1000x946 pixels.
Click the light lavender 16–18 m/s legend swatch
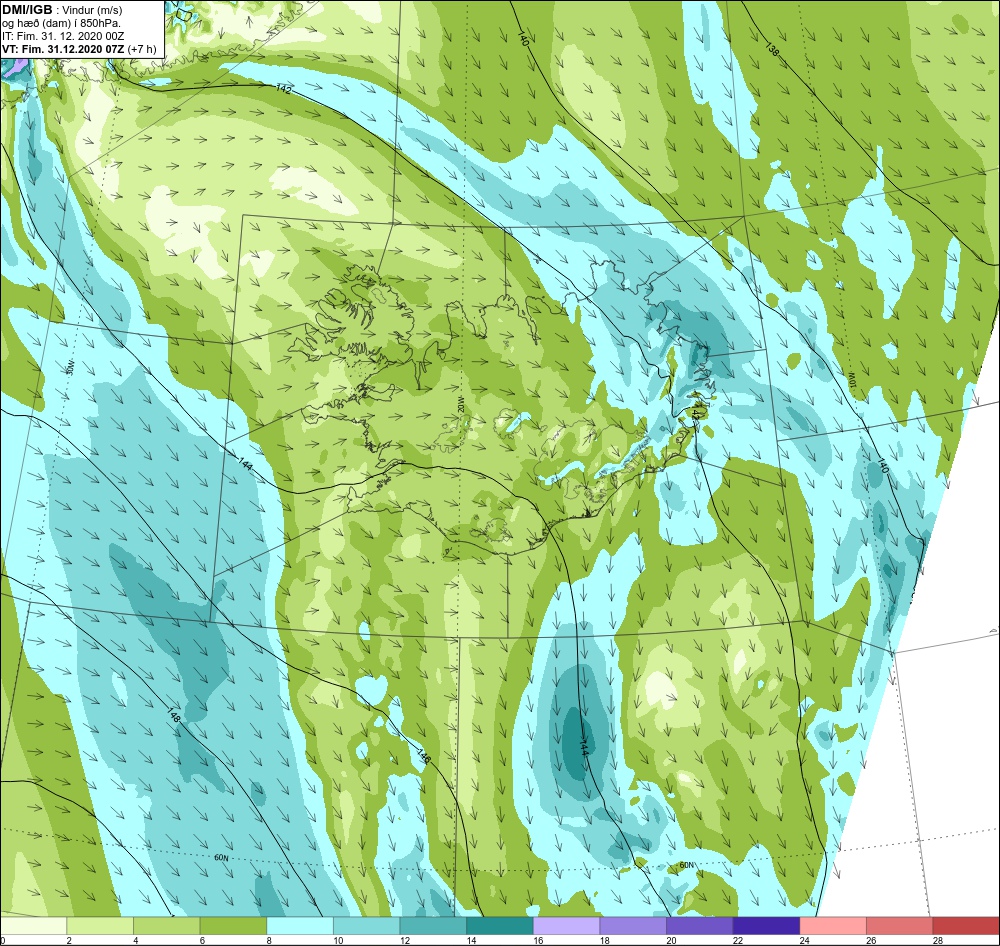[566, 926]
